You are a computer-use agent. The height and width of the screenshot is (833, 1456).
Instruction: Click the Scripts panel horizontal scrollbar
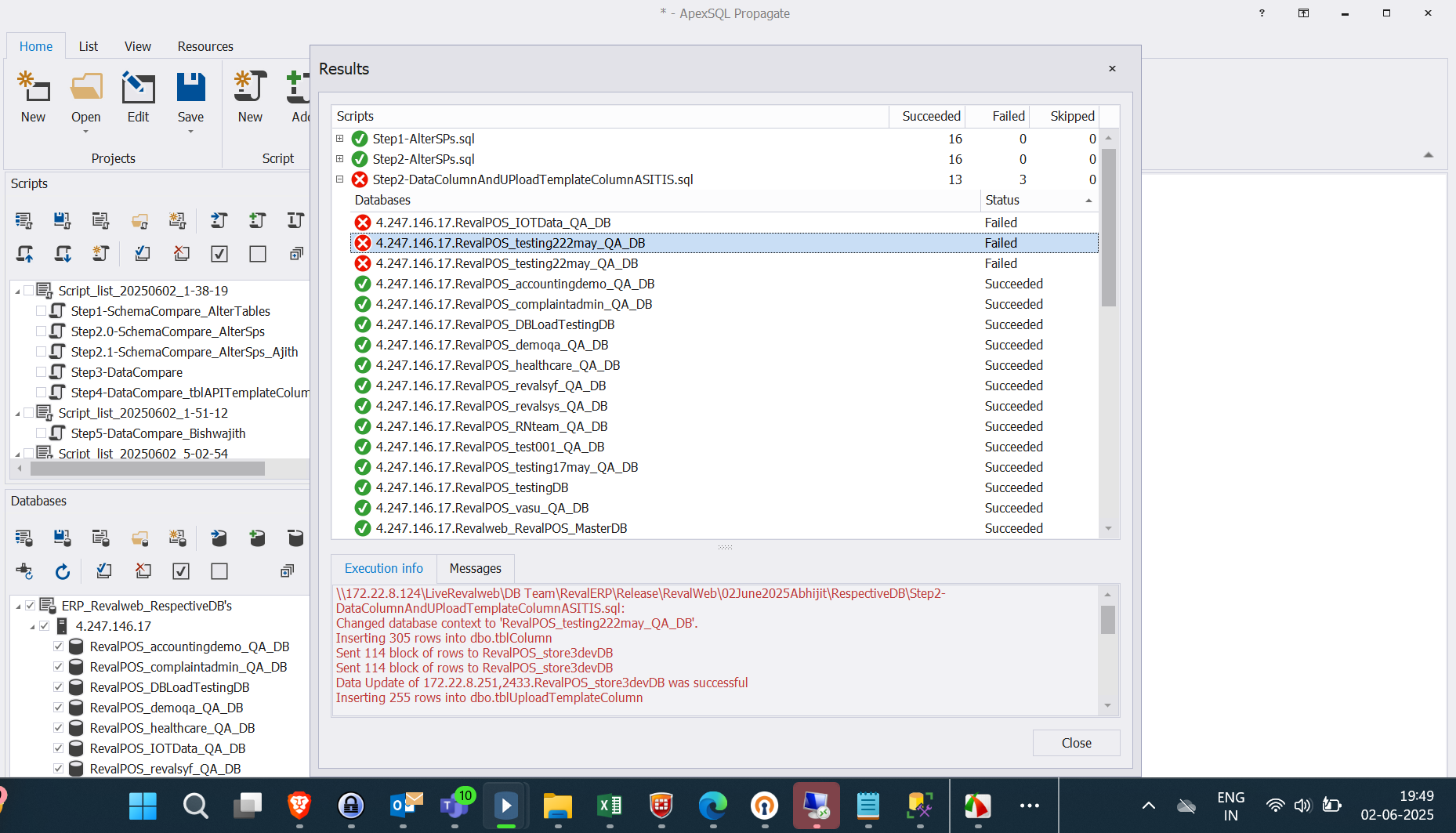pyautogui.click(x=147, y=469)
